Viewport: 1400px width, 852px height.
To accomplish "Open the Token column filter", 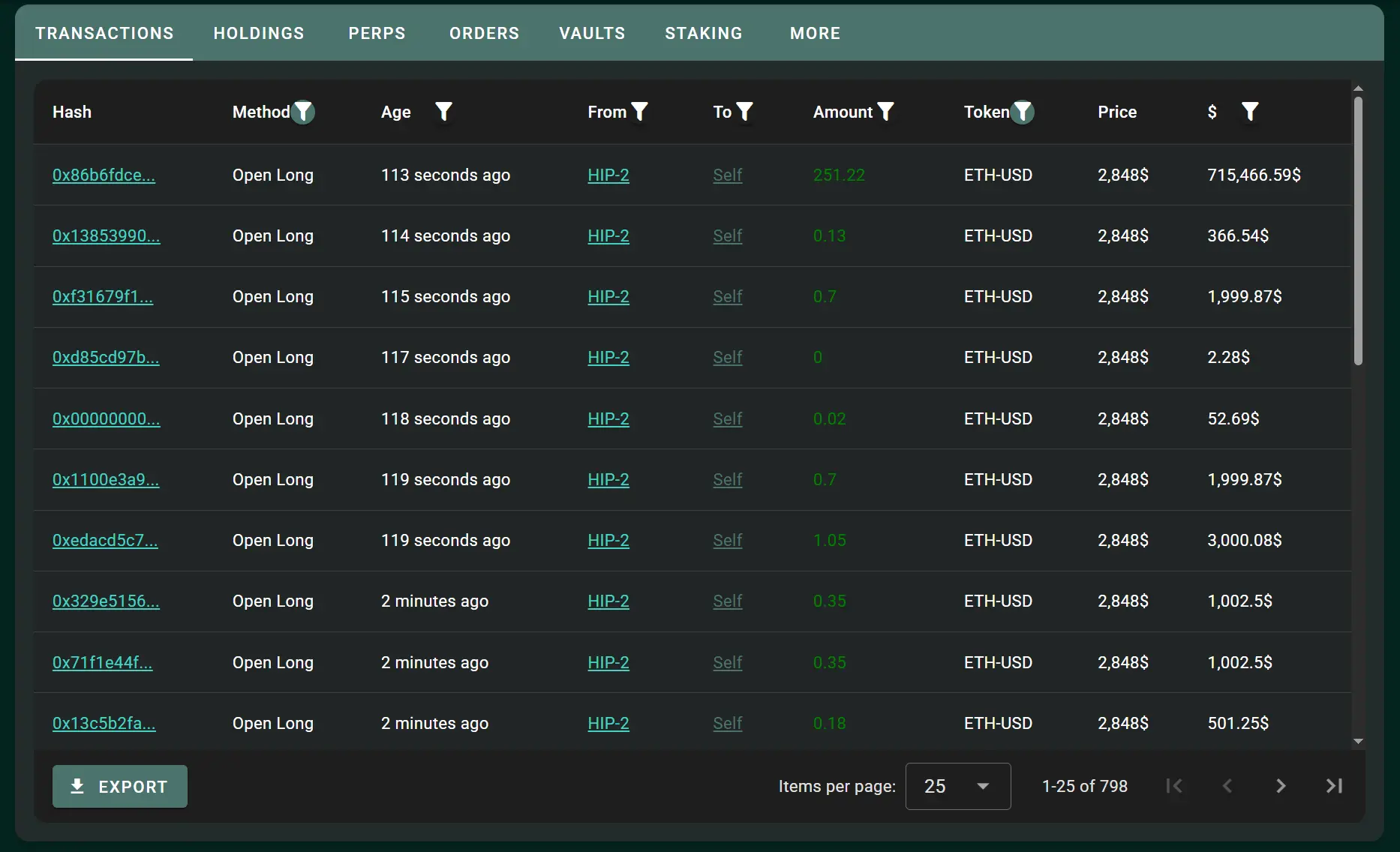I will pyautogui.click(x=1022, y=112).
